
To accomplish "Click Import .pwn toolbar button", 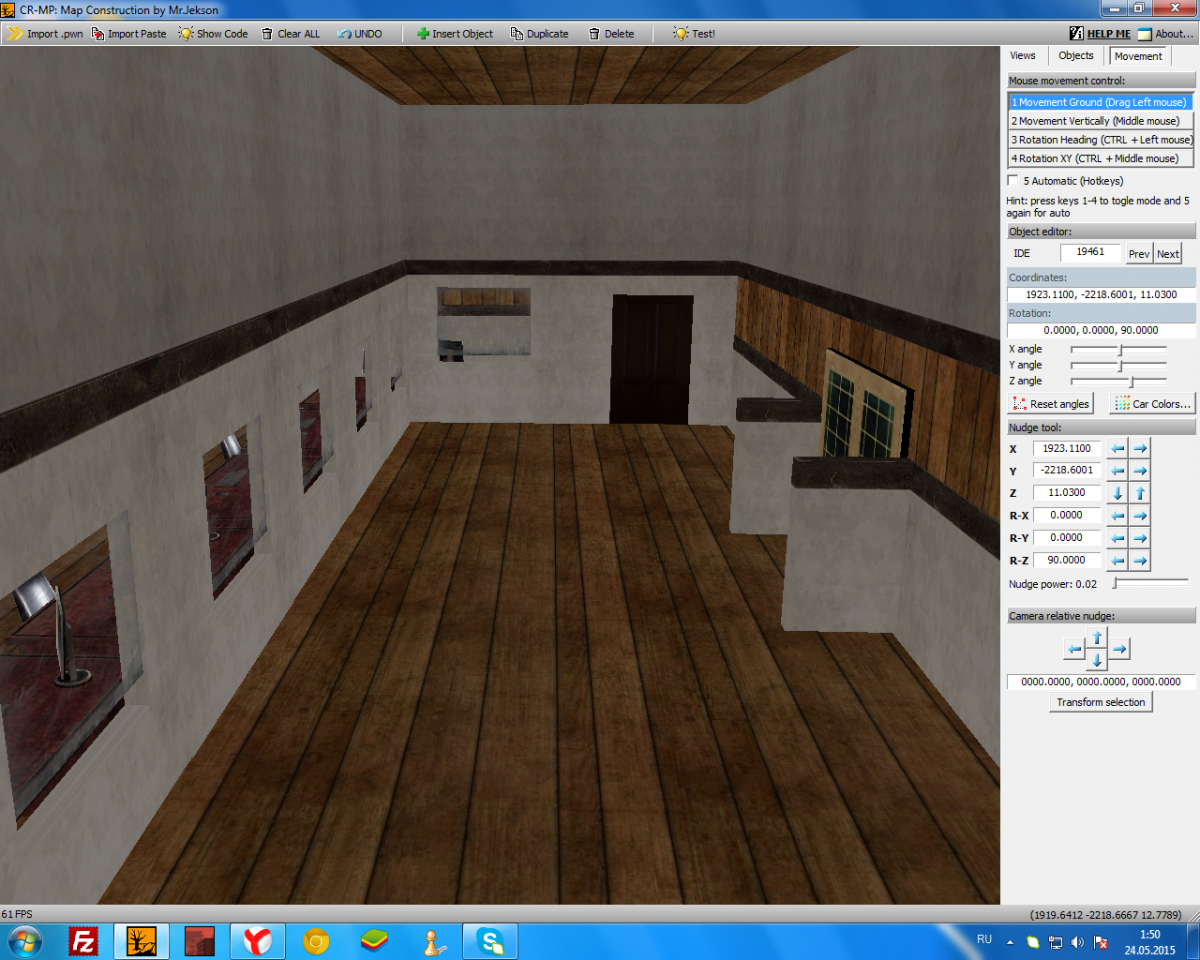I will click(x=46, y=33).
